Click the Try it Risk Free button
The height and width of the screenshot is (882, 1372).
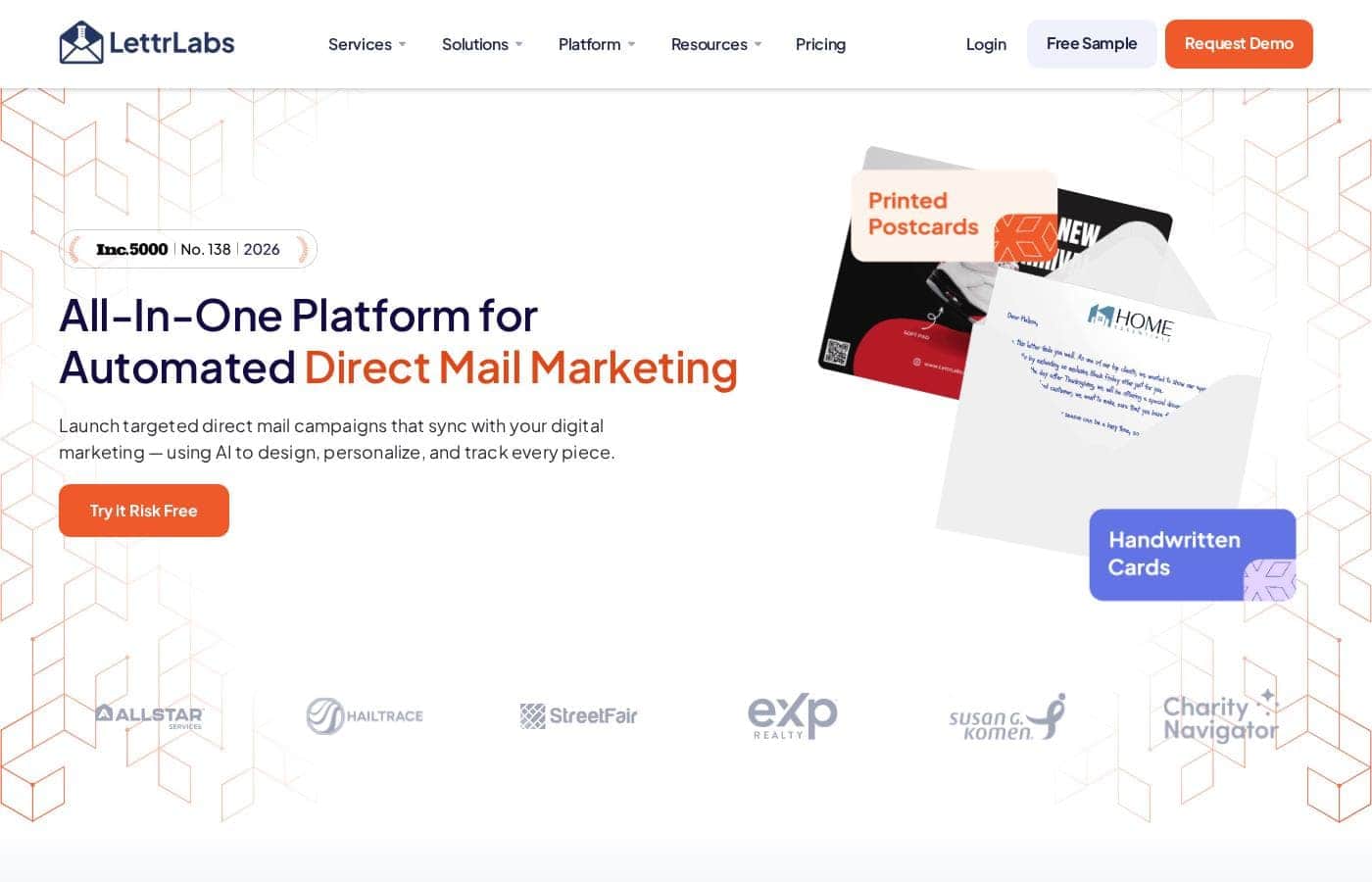click(144, 511)
